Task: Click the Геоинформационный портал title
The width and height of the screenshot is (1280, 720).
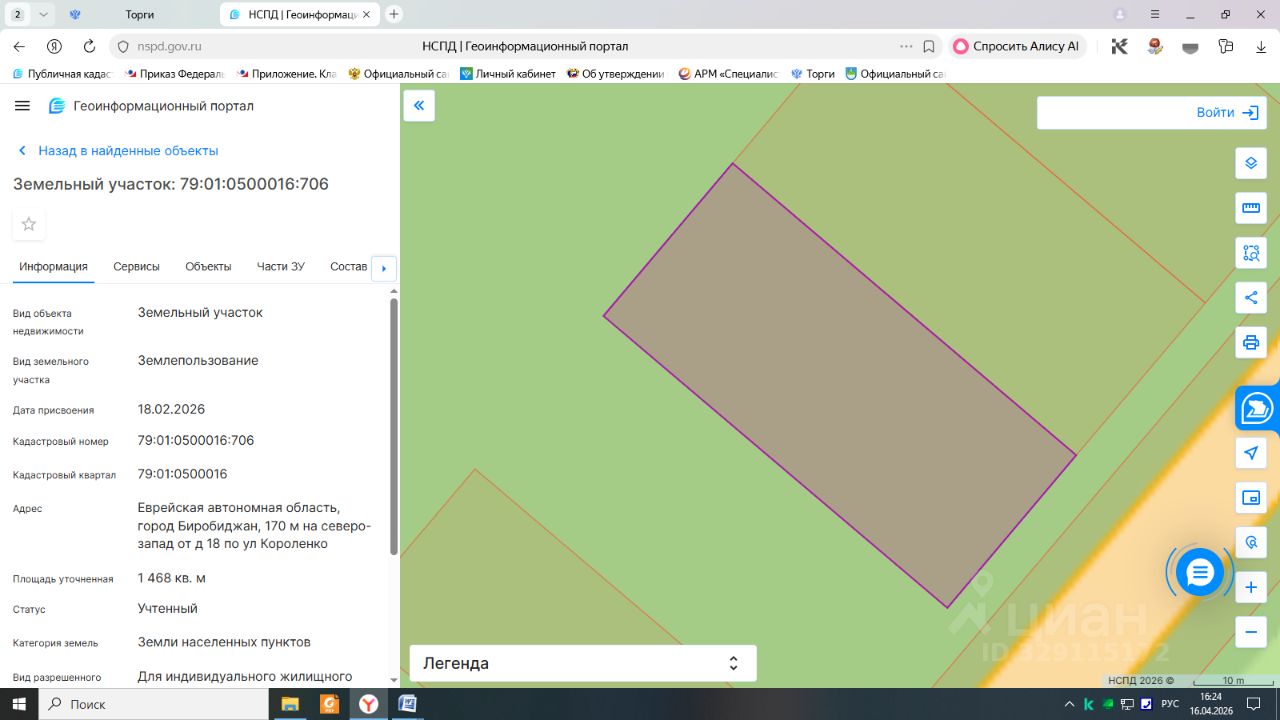Action: click(164, 106)
